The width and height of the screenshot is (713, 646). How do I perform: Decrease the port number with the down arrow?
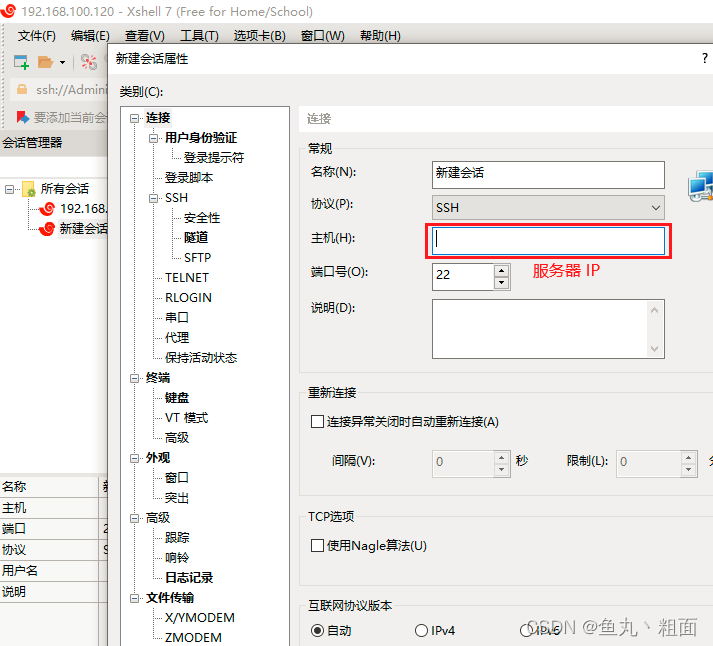(x=502, y=283)
